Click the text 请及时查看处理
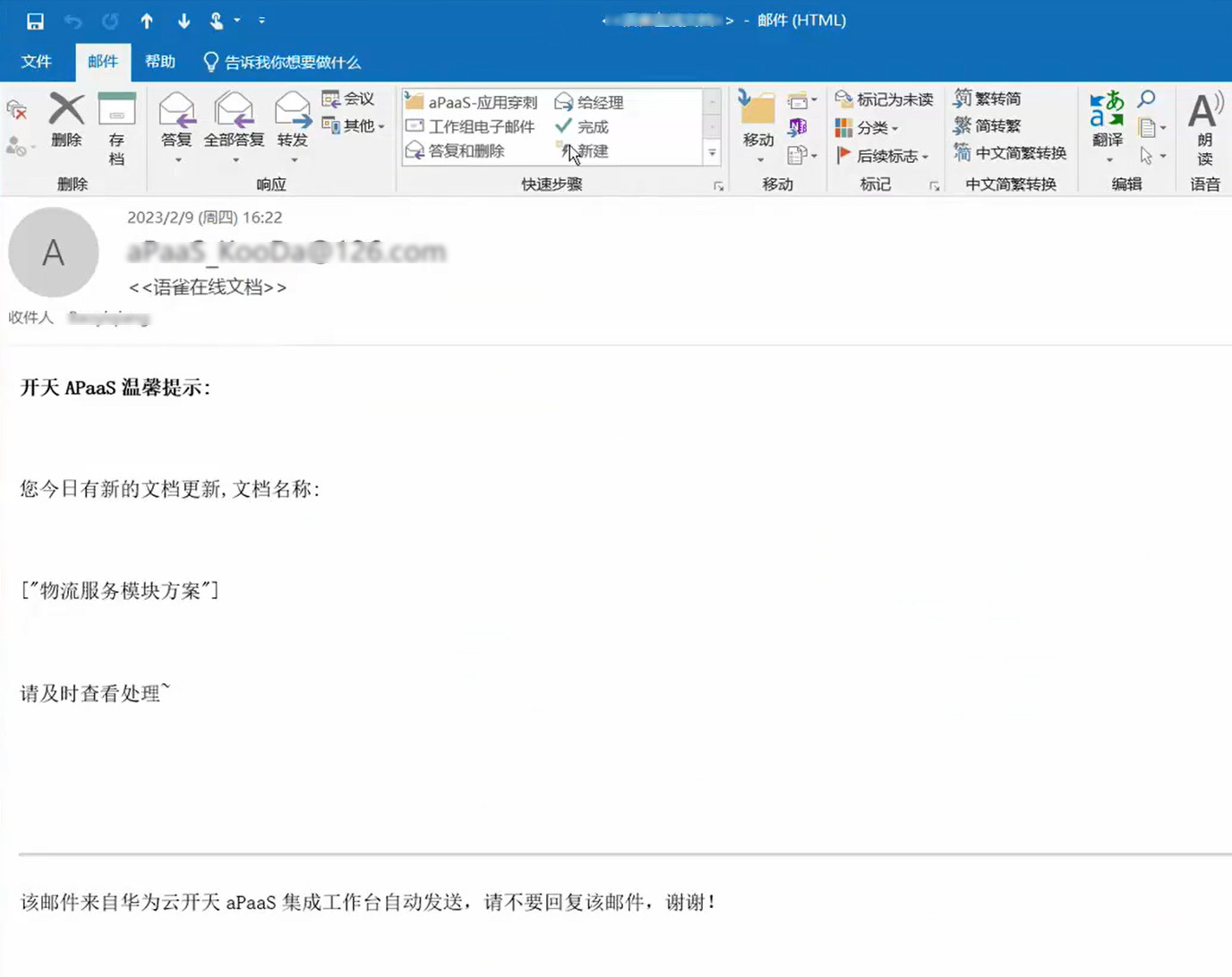Viewport: 1232px width, 977px height. coord(94,693)
